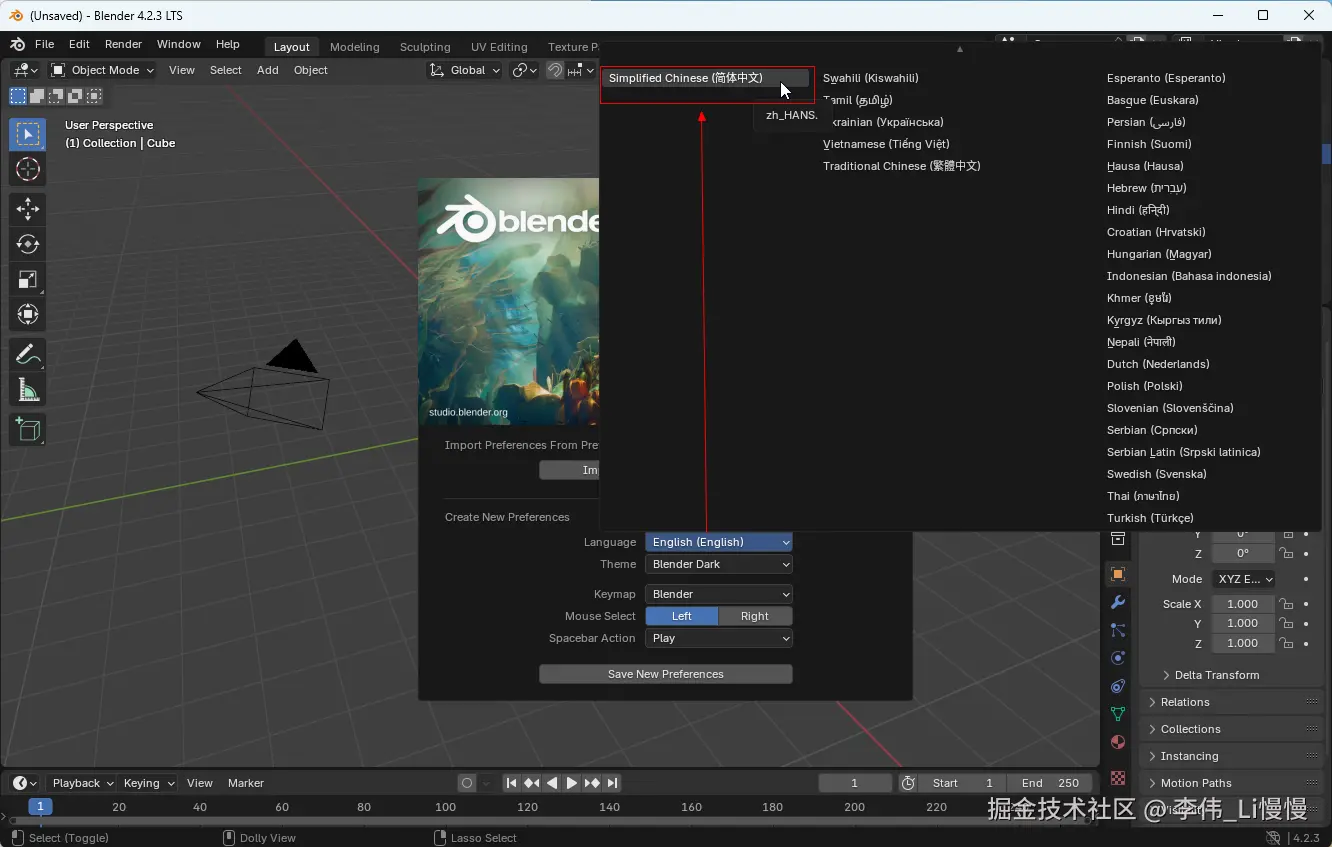Choose the Set New Selection mode icon
Image resolution: width=1332 pixels, height=847 pixels.
coord(18,96)
